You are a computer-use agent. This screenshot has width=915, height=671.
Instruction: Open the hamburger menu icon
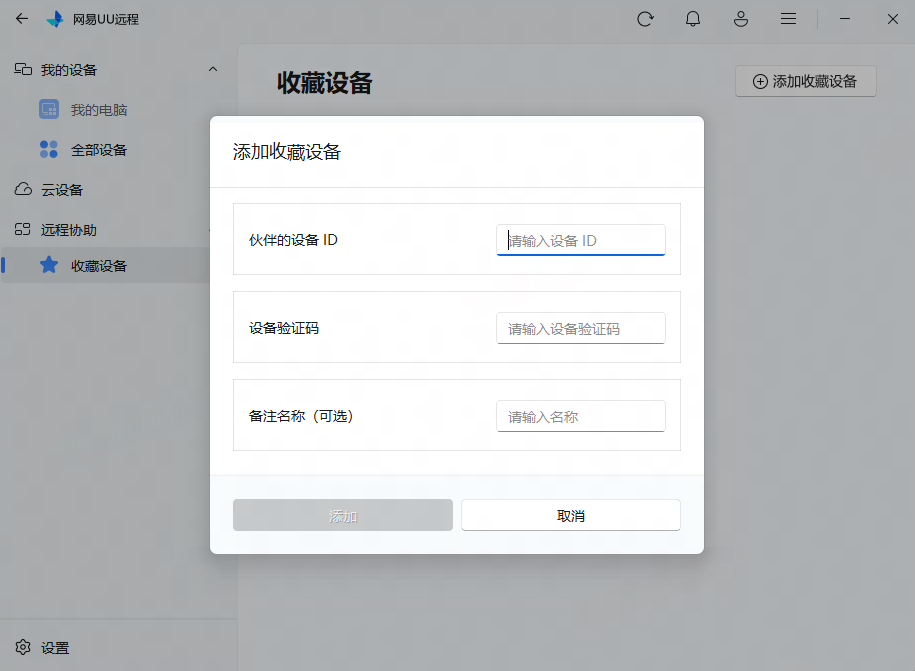[x=789, y=19]
